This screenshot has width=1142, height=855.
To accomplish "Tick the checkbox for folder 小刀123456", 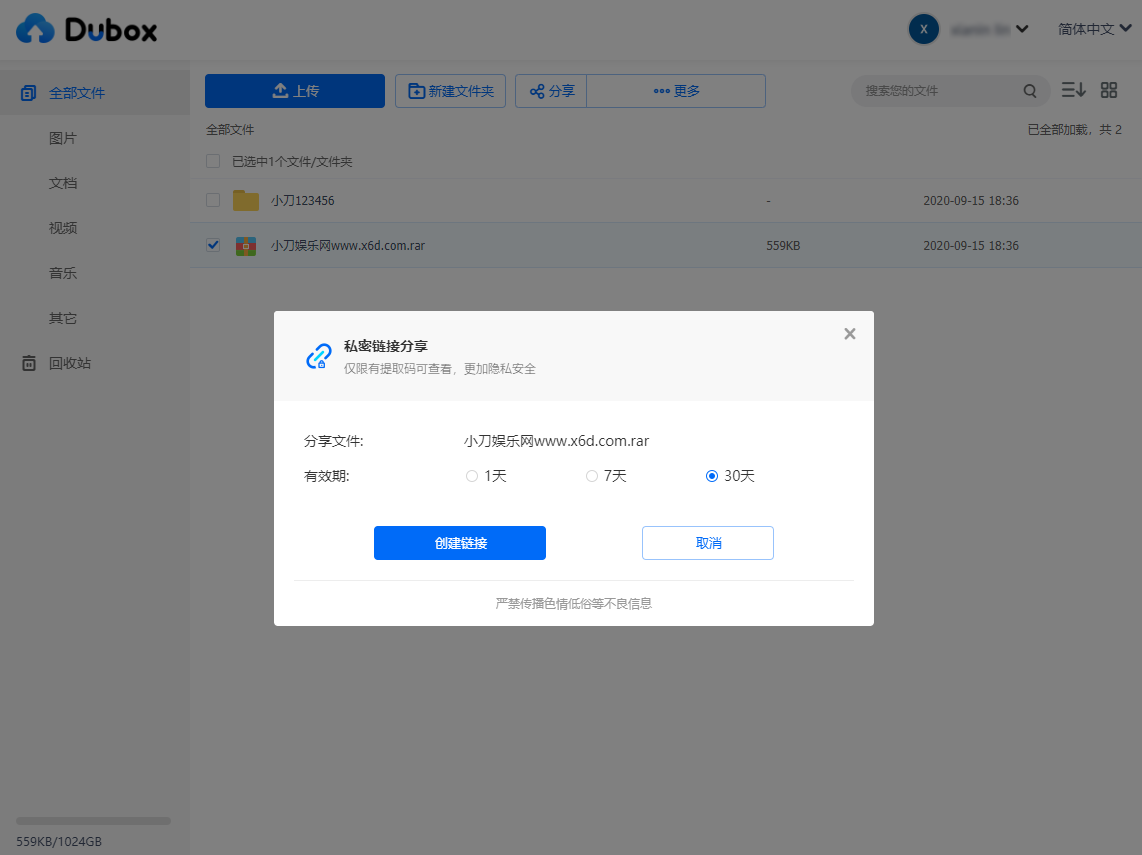I will pyautogui.click(x=213, y=200).
